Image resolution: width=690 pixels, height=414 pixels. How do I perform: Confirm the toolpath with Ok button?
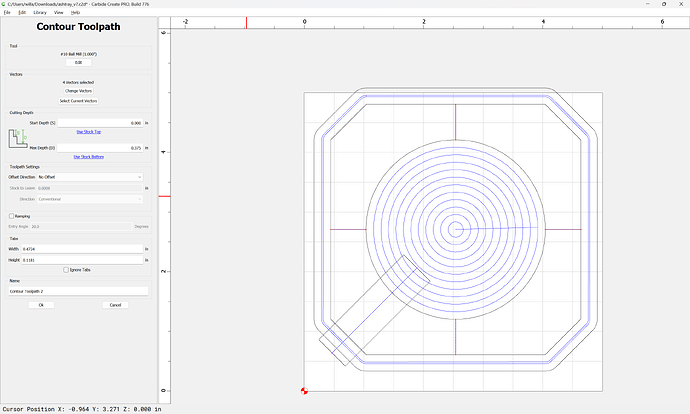pyautogui.click(x=41, y=305)
